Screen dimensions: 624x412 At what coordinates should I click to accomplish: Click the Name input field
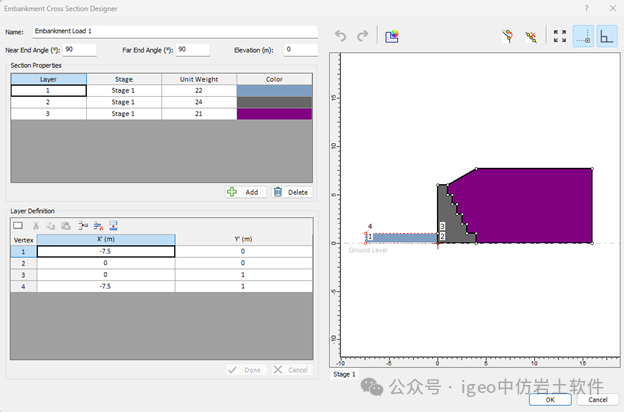point(175,31)
